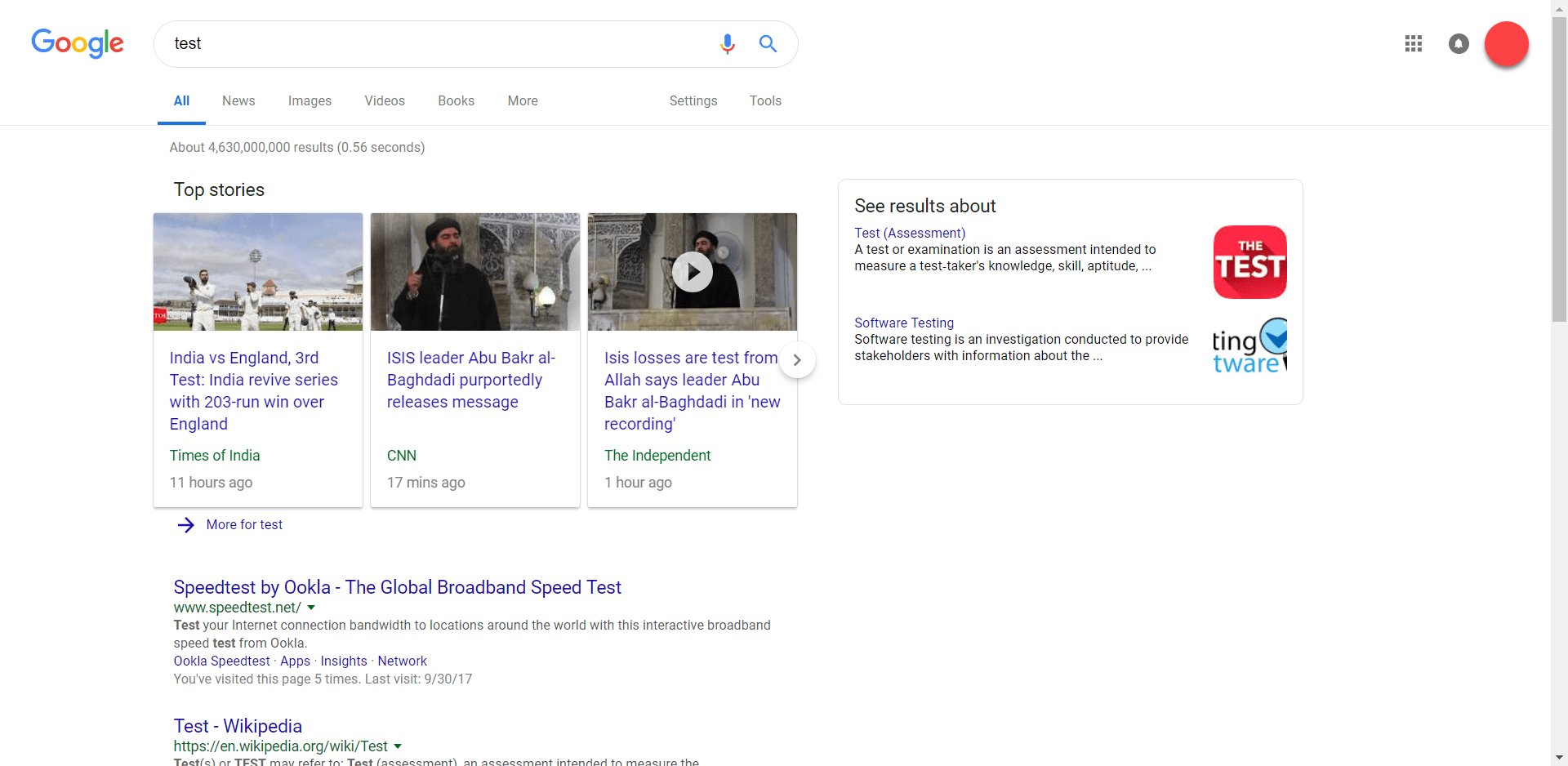
Task: Open Software Testing in See results about
Action: pyautogui.click(x=904, y=323)
